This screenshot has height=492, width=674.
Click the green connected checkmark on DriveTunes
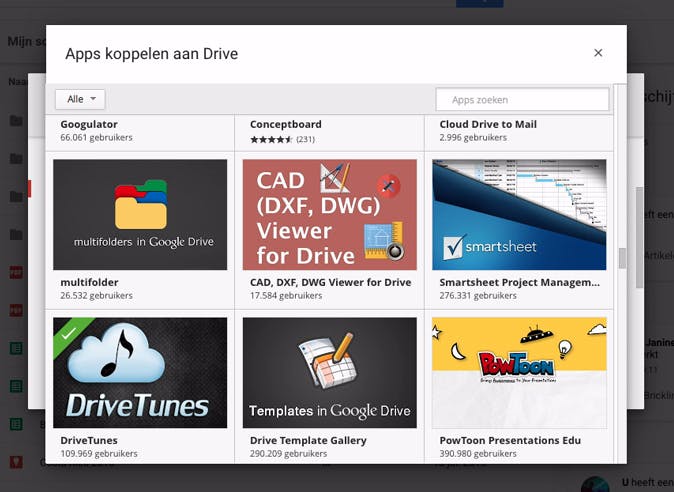pos(69,333)
